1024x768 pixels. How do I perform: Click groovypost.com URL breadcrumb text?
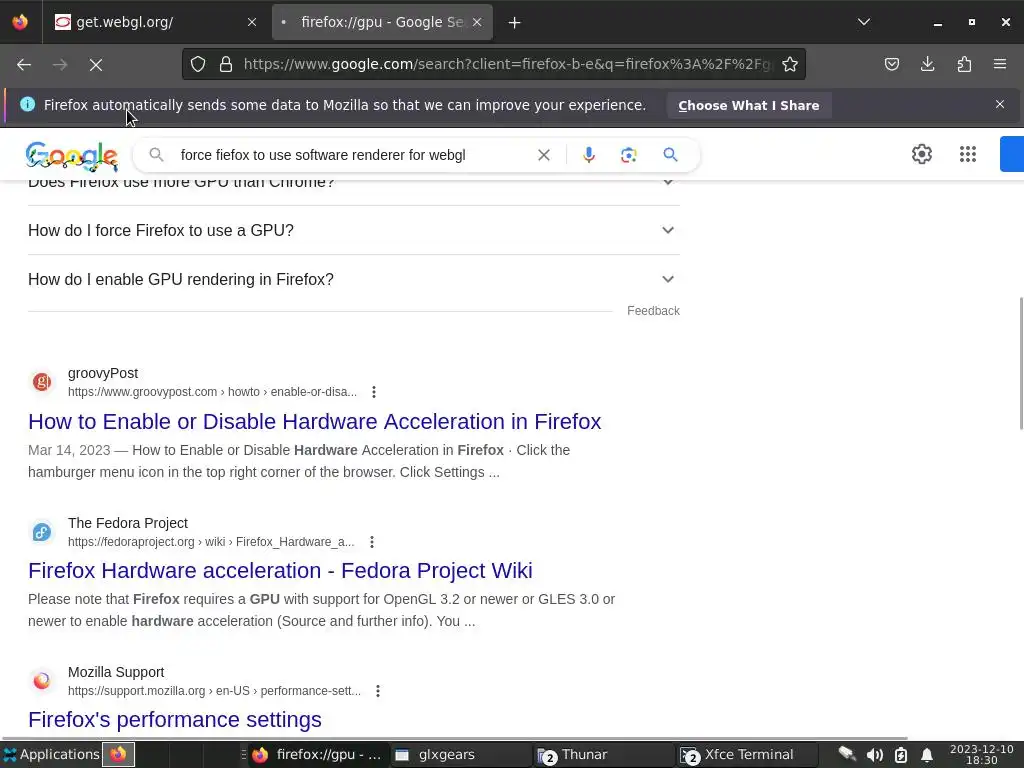pyautogui.click(x=212, y=392)
